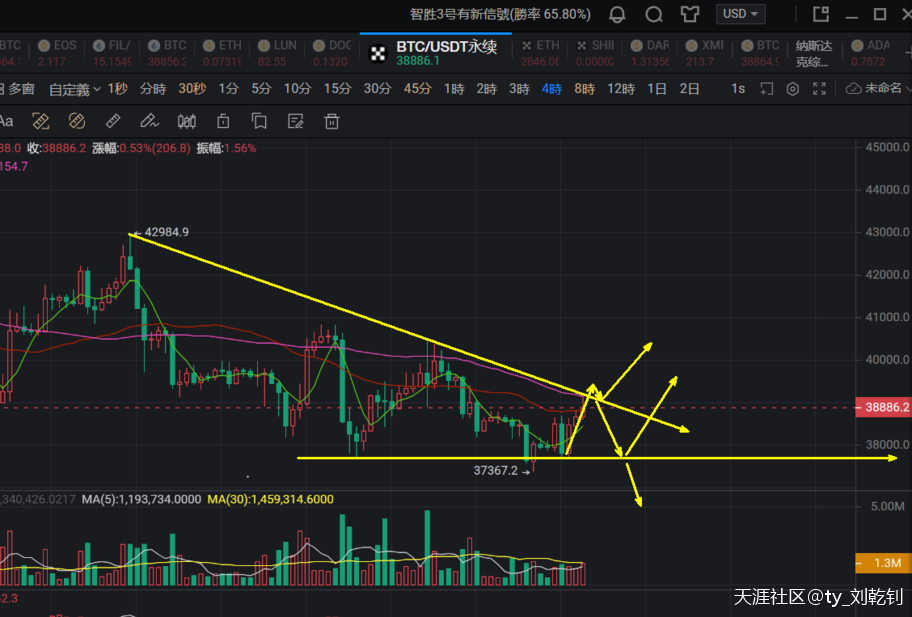Click the hexagon chart settings icon
Screen dimensions: 912x617
click(792, 89)
